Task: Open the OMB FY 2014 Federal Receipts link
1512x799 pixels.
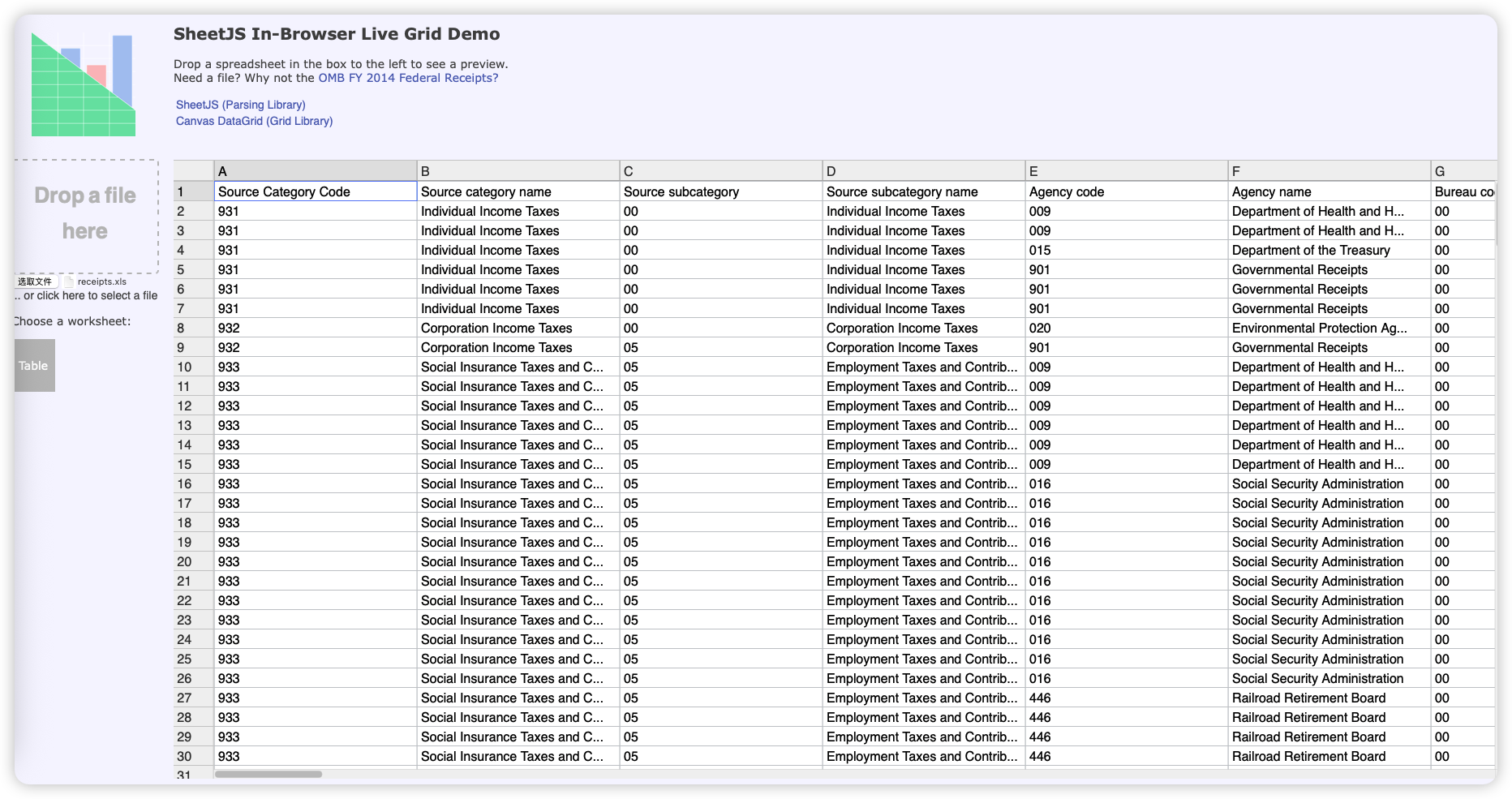Action: [408, 78]
